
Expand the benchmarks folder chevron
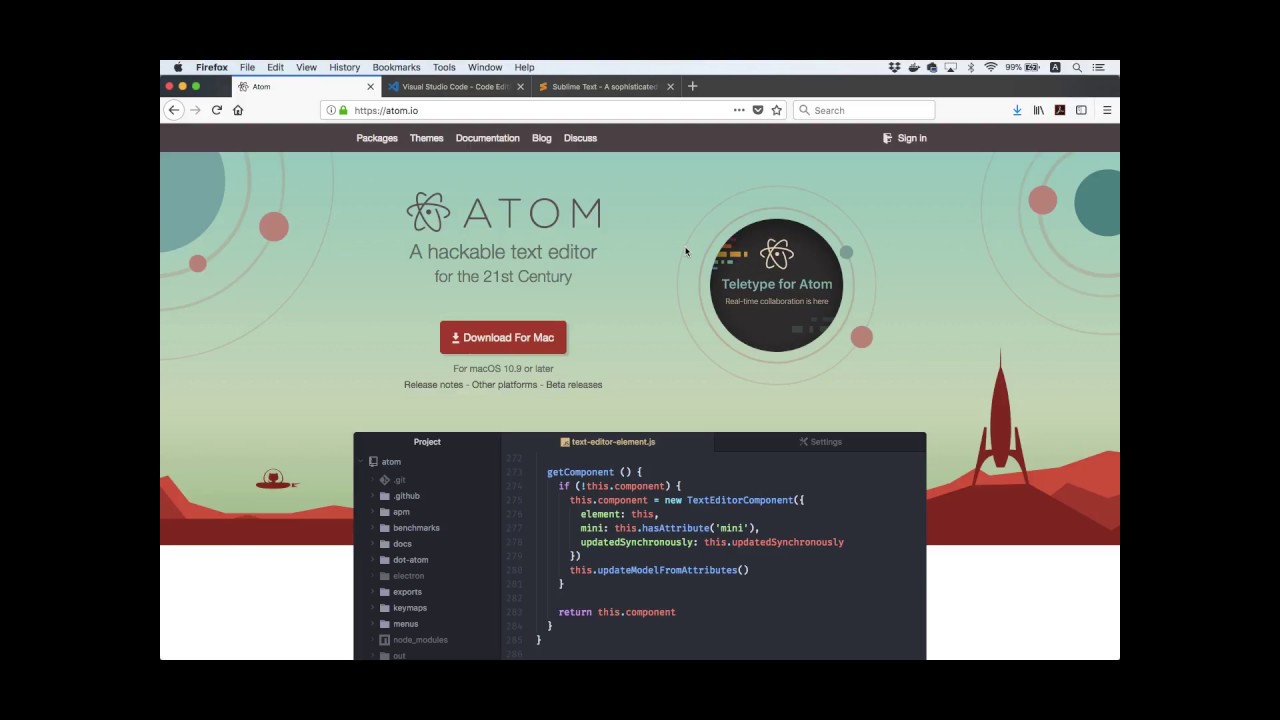click(x=373, y=528)
